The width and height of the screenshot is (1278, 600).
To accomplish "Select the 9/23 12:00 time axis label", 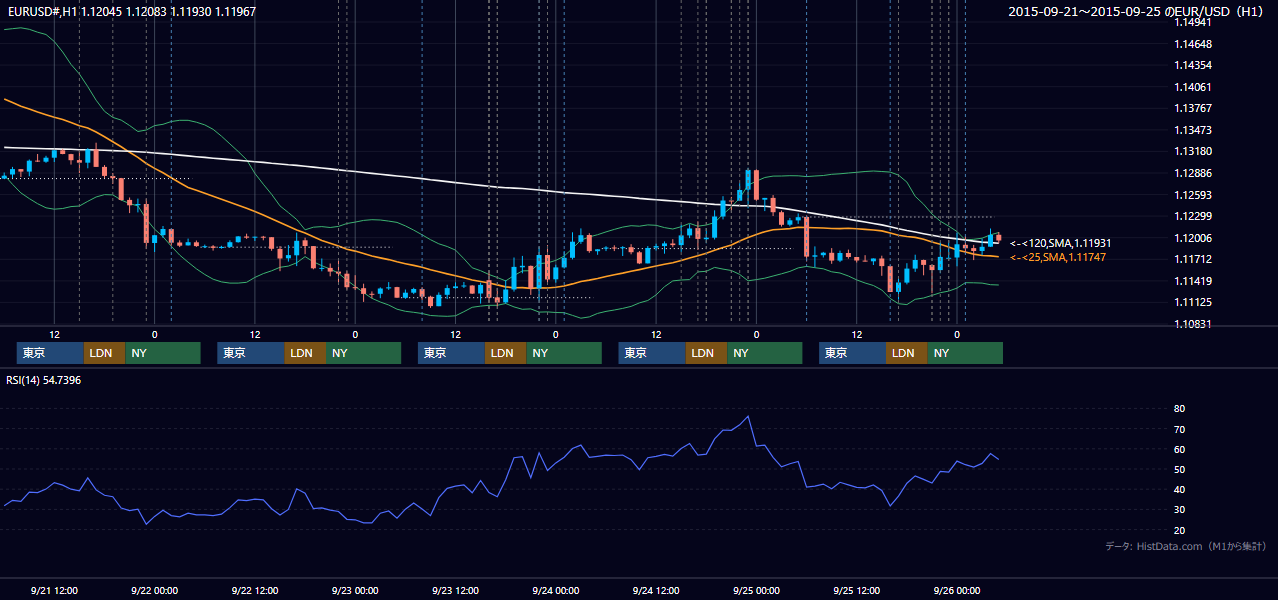I will pos(455,590).
